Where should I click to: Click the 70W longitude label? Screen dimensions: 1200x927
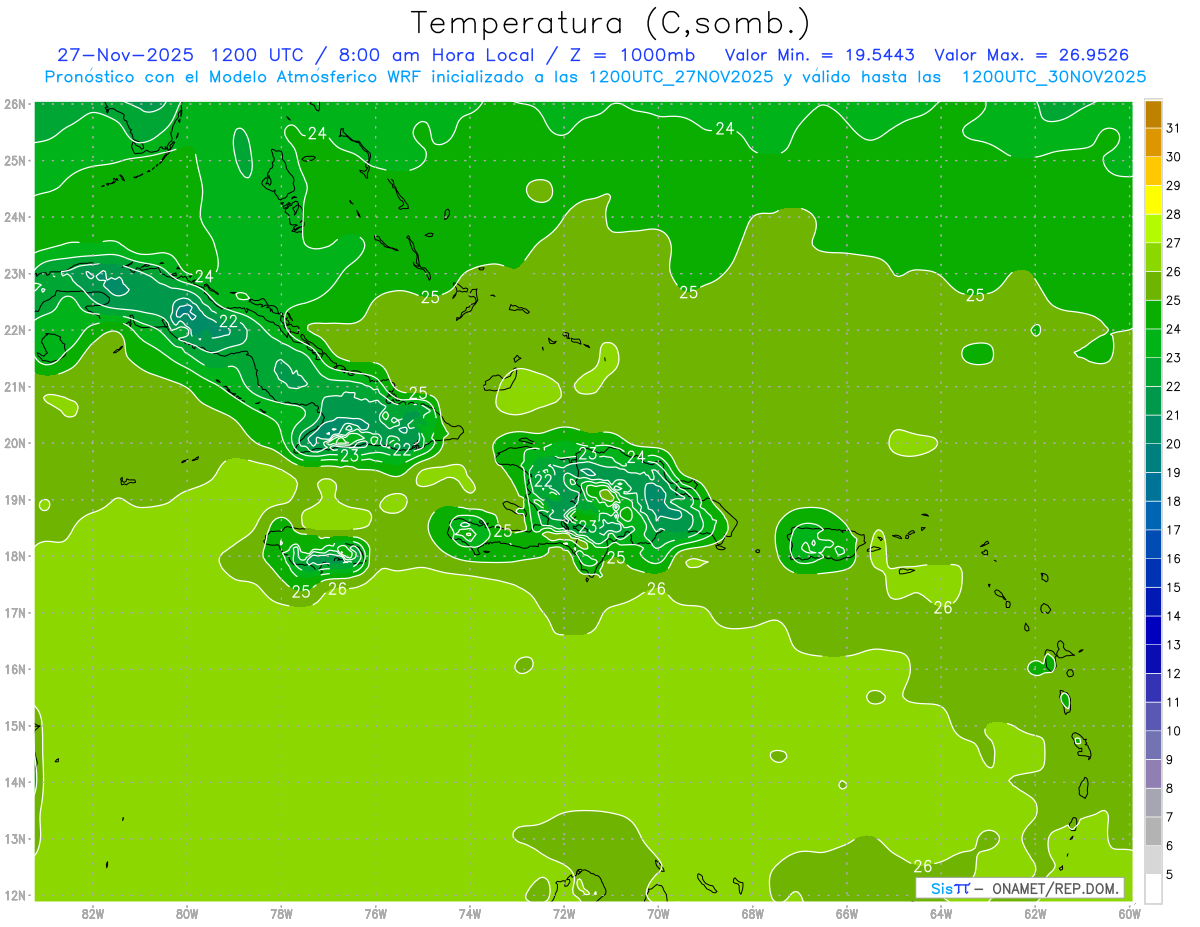(658, 913)
